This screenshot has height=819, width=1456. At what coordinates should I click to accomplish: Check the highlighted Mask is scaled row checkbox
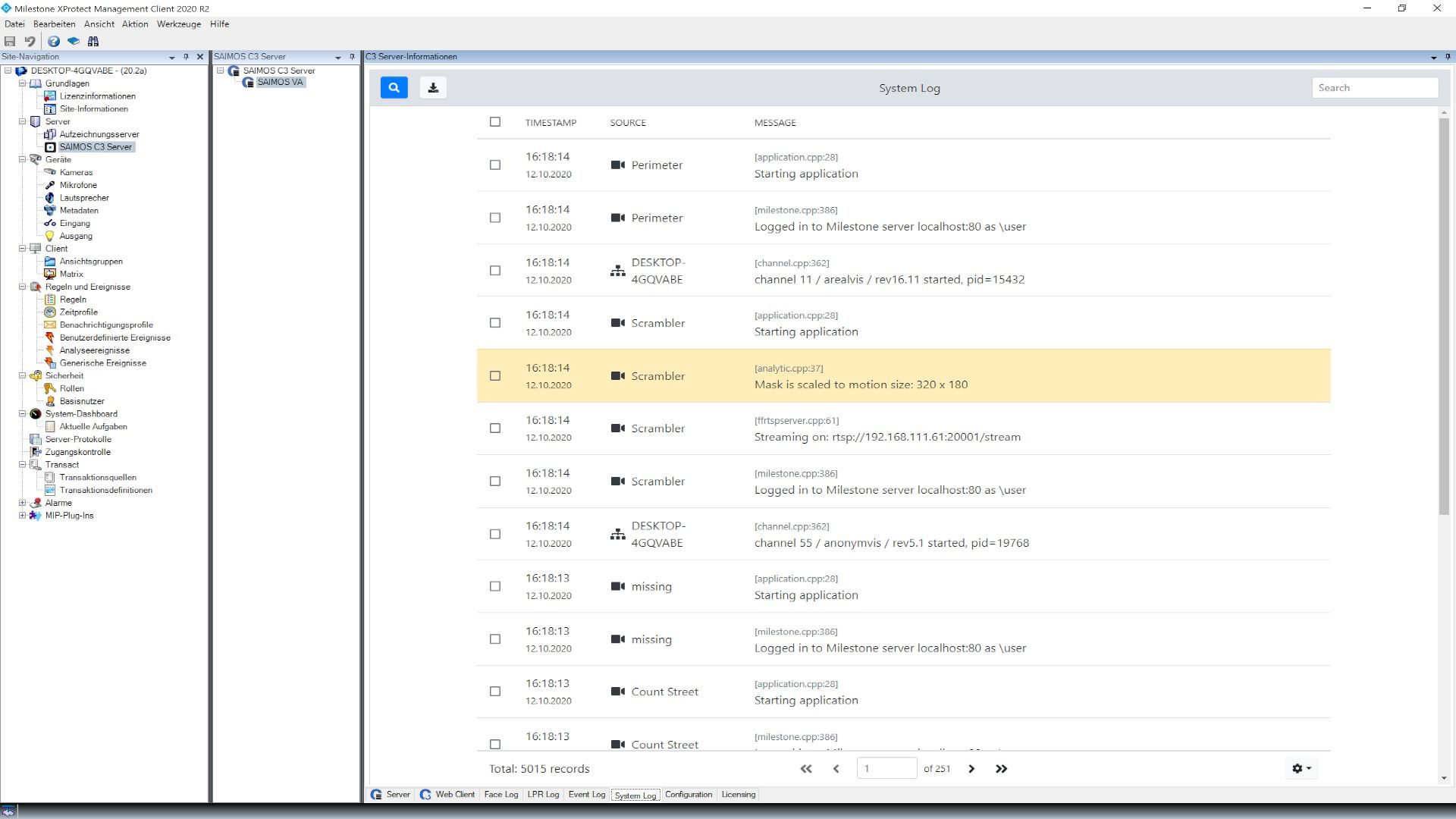click(x=495, y=375)
